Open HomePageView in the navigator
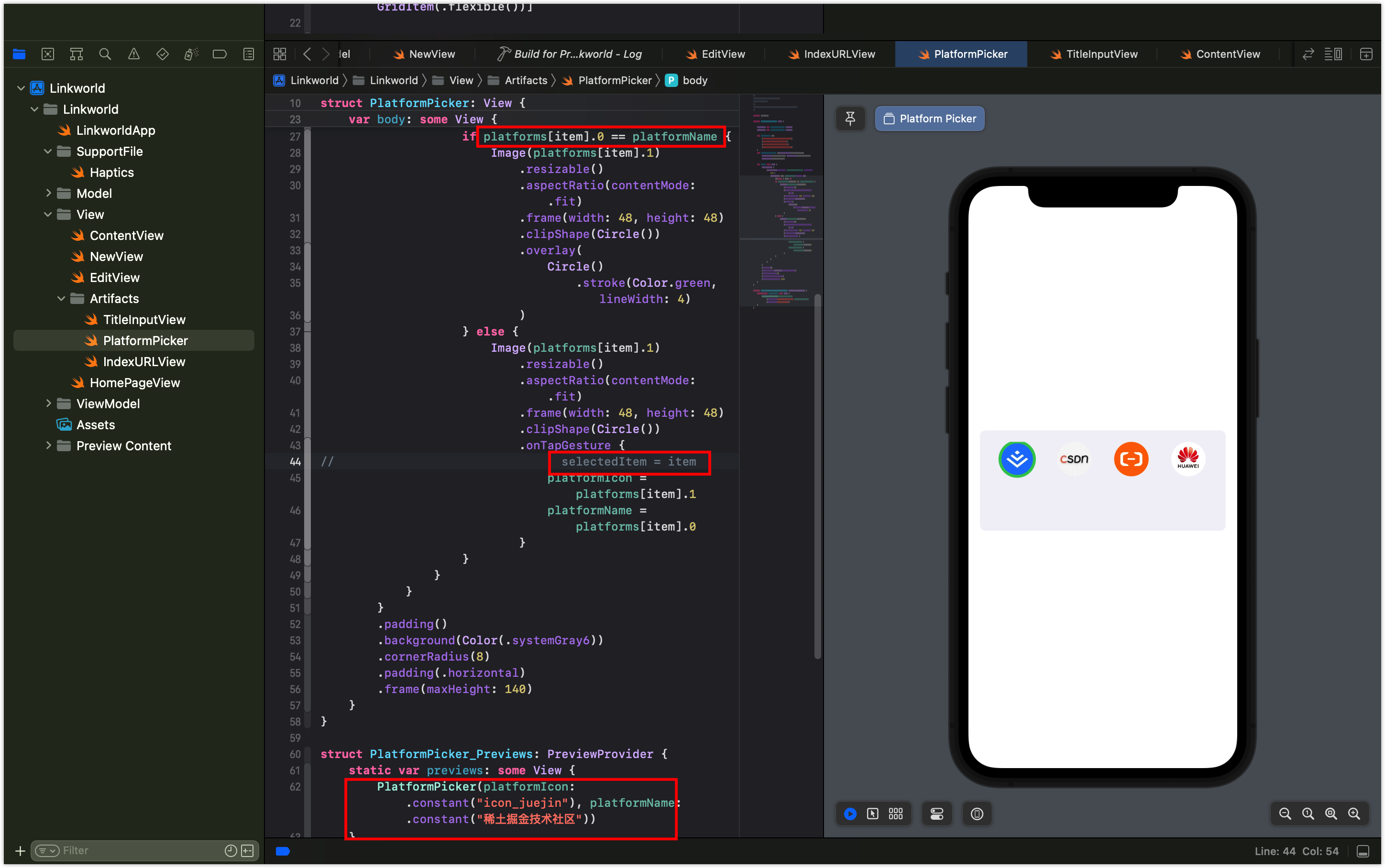The height and width of the screenshot is (868, 1385). click(125, 382)
